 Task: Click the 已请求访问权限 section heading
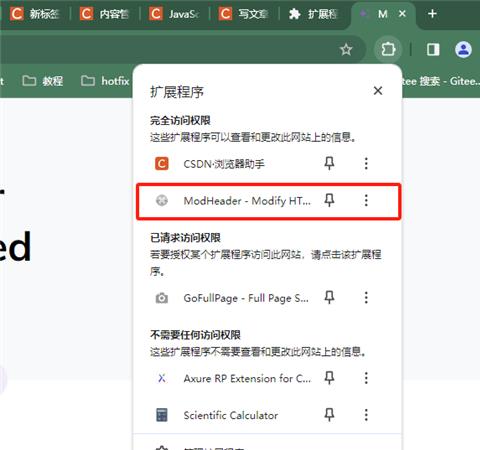[185, 238]
